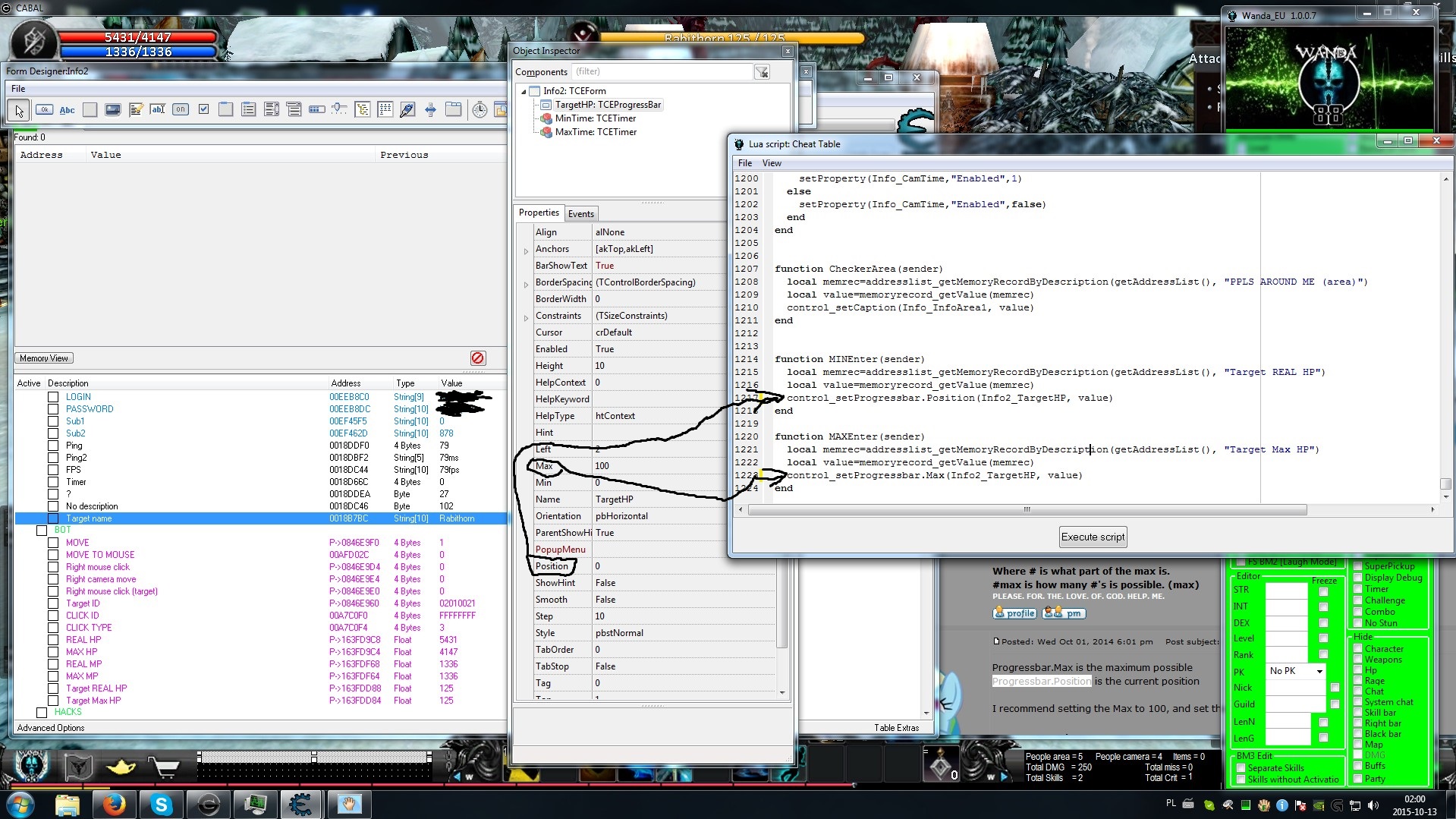Select the timer clock component in toolbar
The height and width of the screenshot is (819, 1456).
(x=480, y=110)
